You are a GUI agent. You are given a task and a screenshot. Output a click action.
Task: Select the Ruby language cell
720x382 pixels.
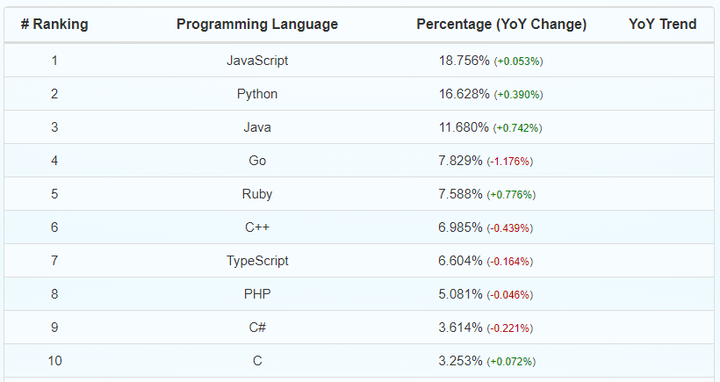[257, 194]
